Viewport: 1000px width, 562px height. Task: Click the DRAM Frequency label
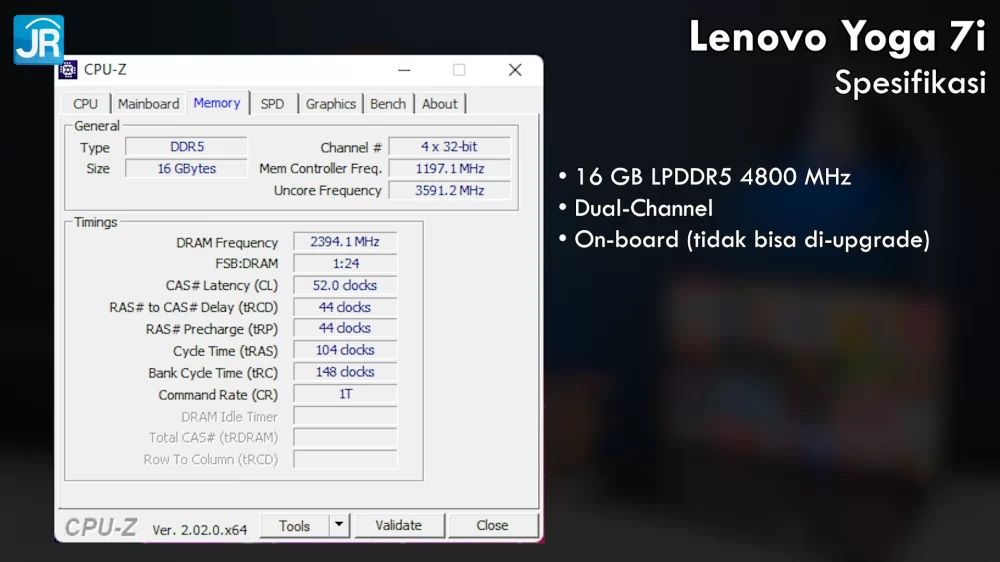(x=227, y=242)
